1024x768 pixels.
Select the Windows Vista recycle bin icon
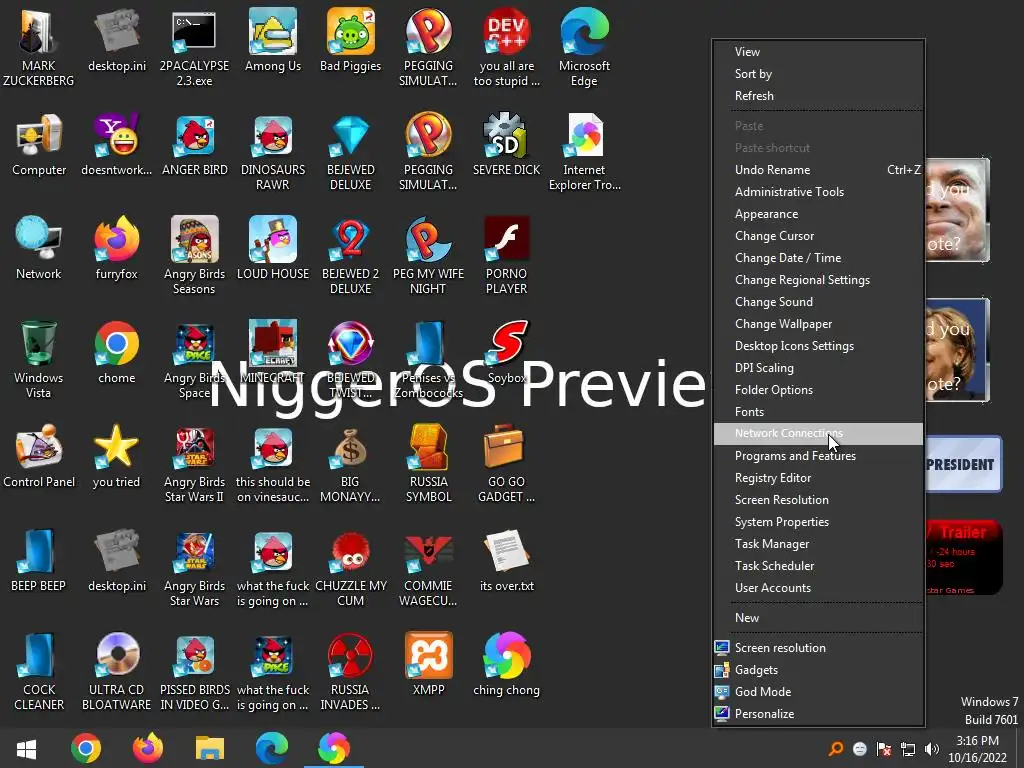39,359
